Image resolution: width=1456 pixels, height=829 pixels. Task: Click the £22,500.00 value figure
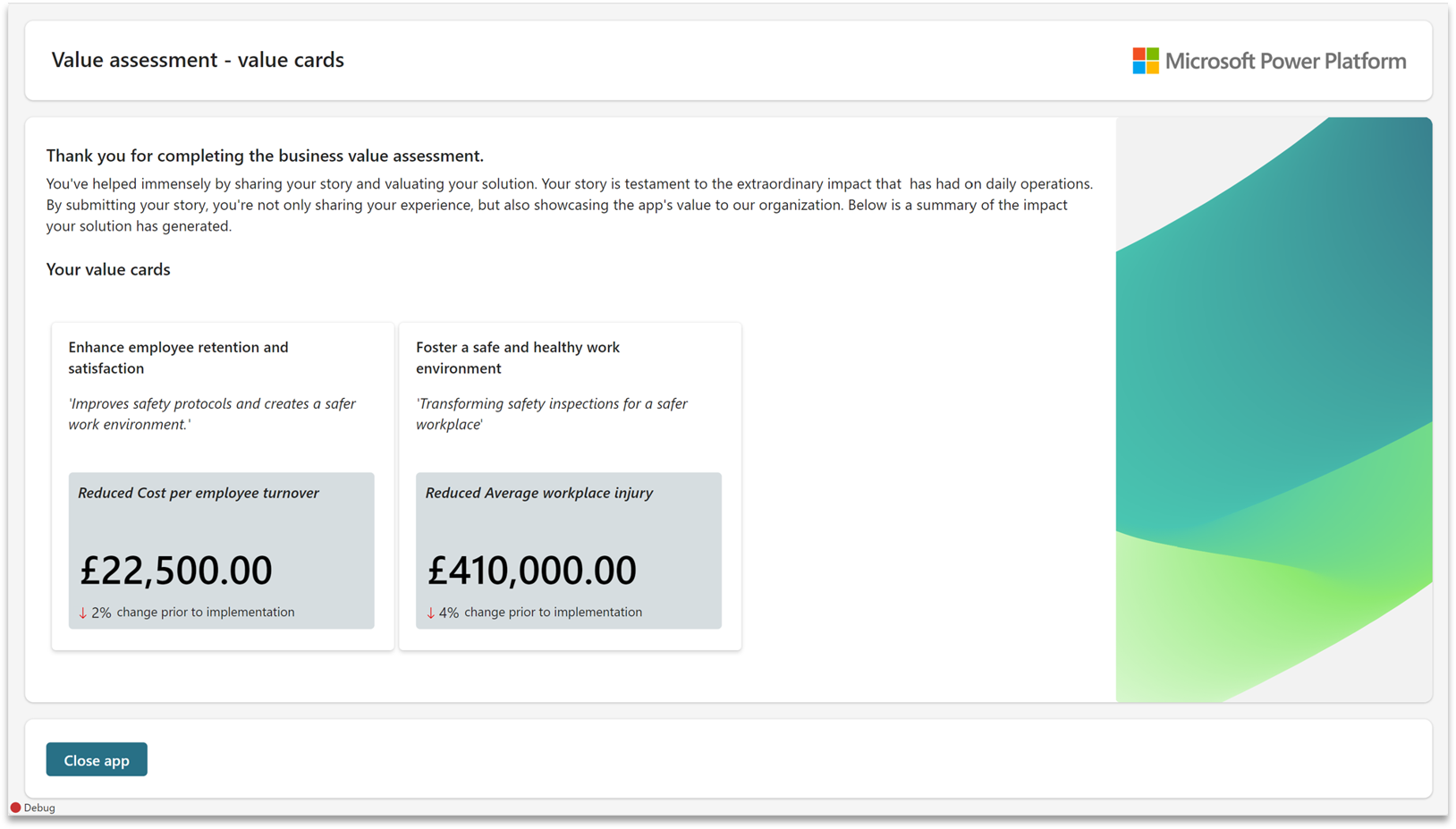[x=175, y=570]
